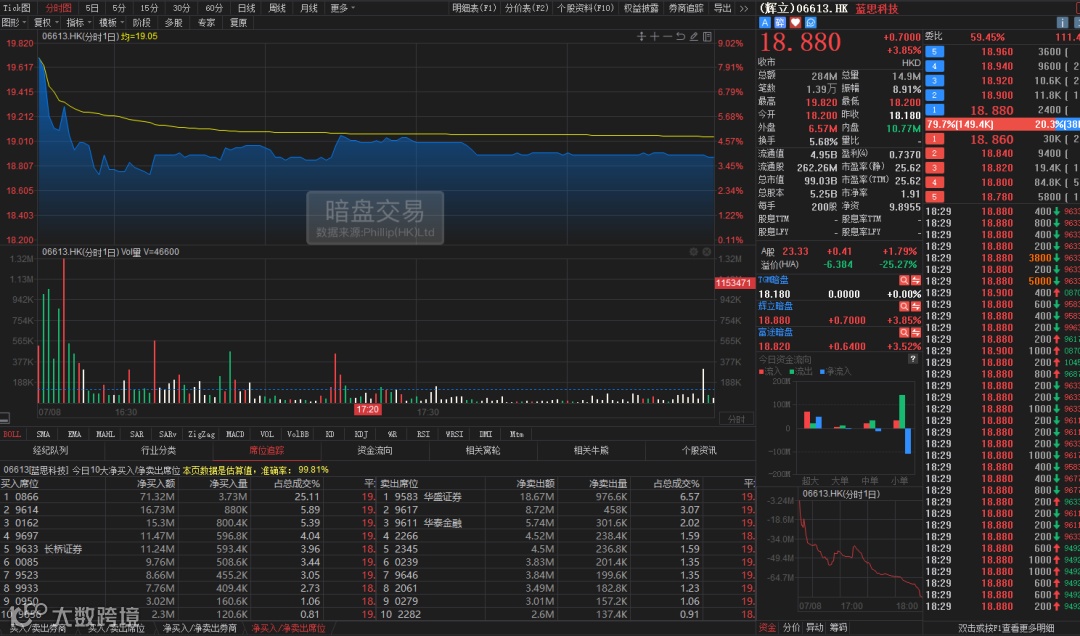
Task: Close the volume sub-chart panel
Action: [707, 252]
